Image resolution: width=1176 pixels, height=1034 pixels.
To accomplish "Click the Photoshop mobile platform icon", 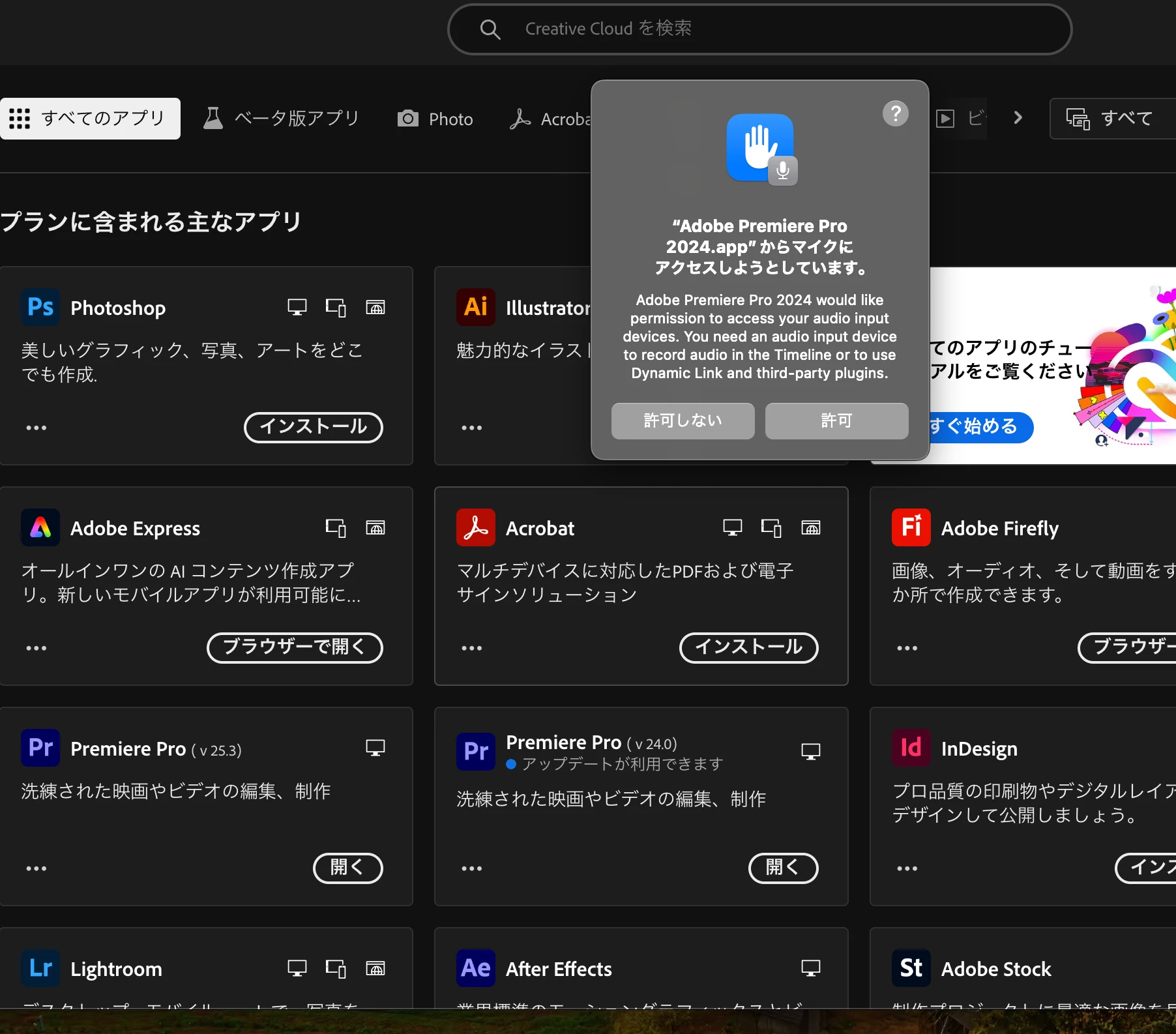I will 336,307.
